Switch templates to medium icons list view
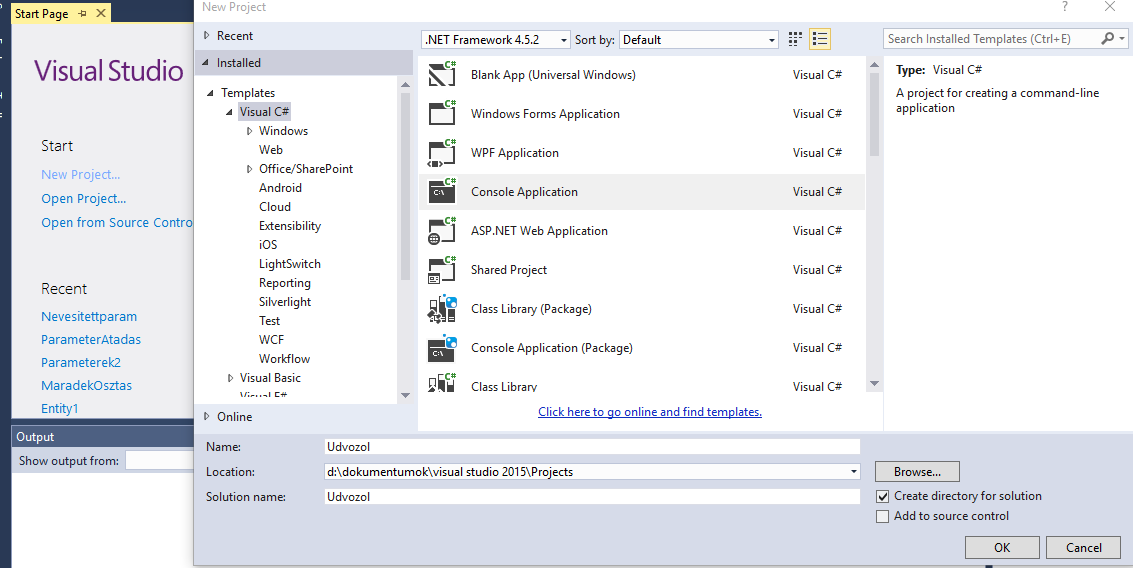 tap(819, 39)
